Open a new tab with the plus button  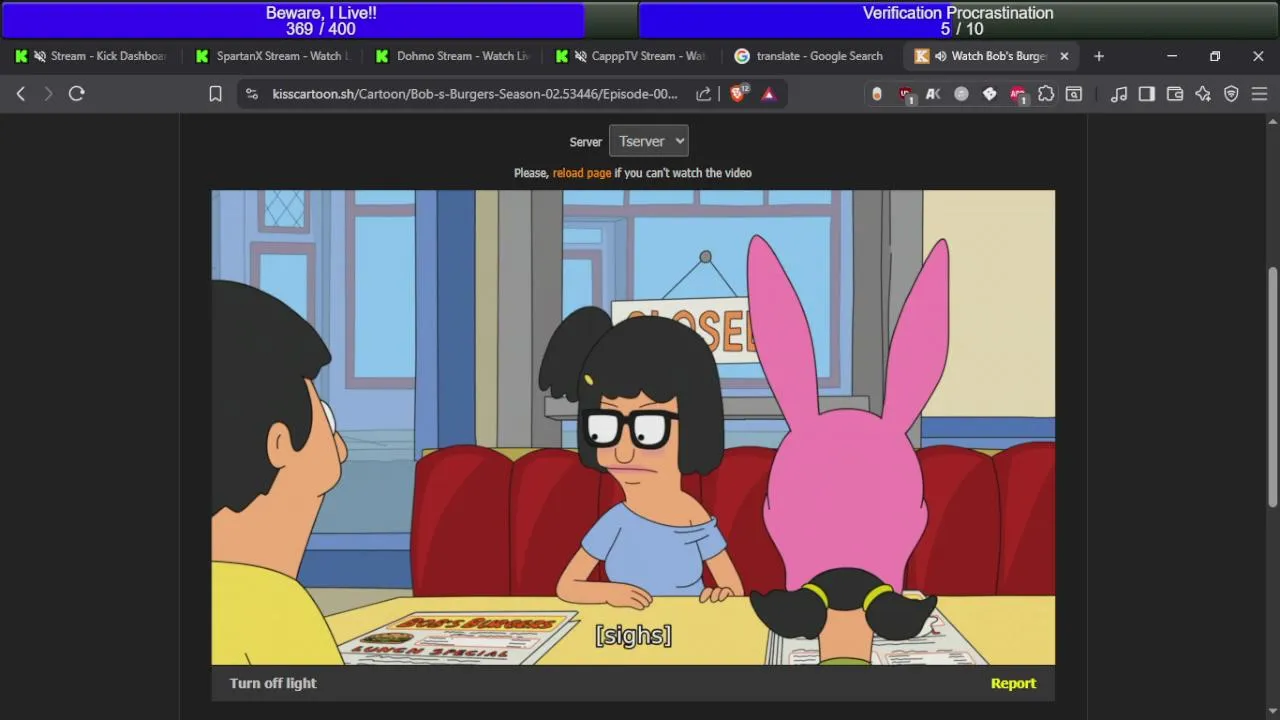click(1099, 56)
